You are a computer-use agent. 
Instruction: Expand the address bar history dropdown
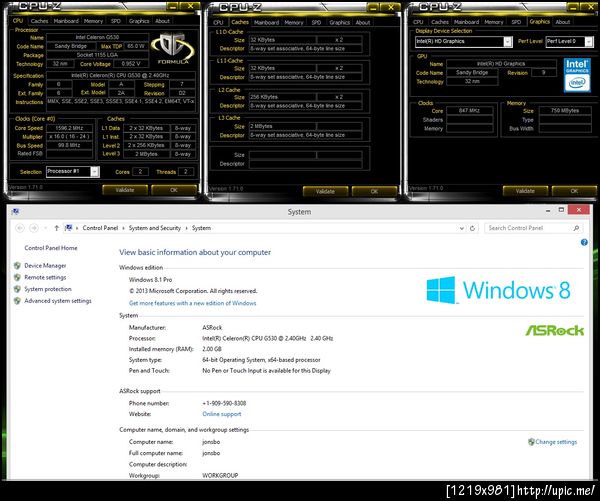[x=462, y=228]
